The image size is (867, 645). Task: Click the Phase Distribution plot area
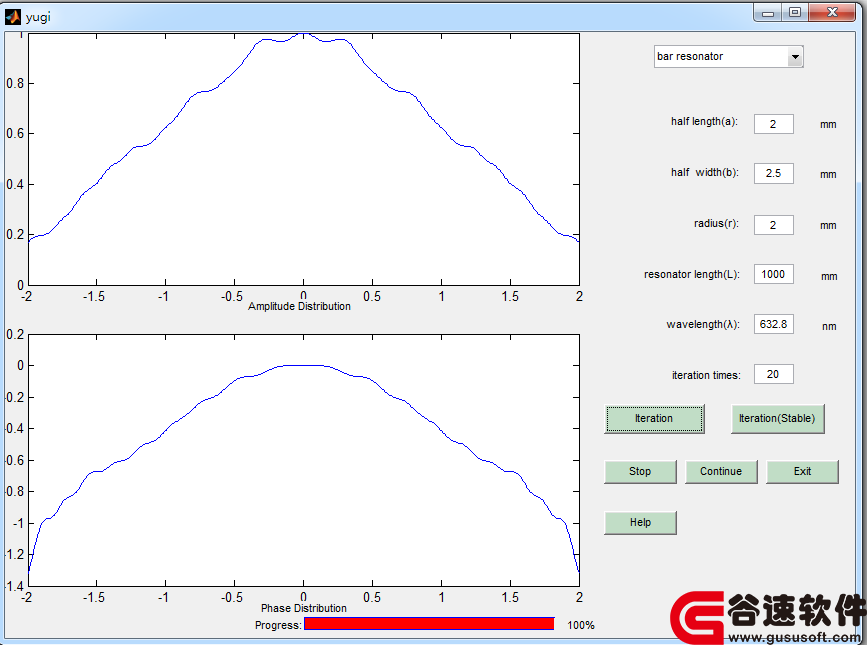point(304,460)
